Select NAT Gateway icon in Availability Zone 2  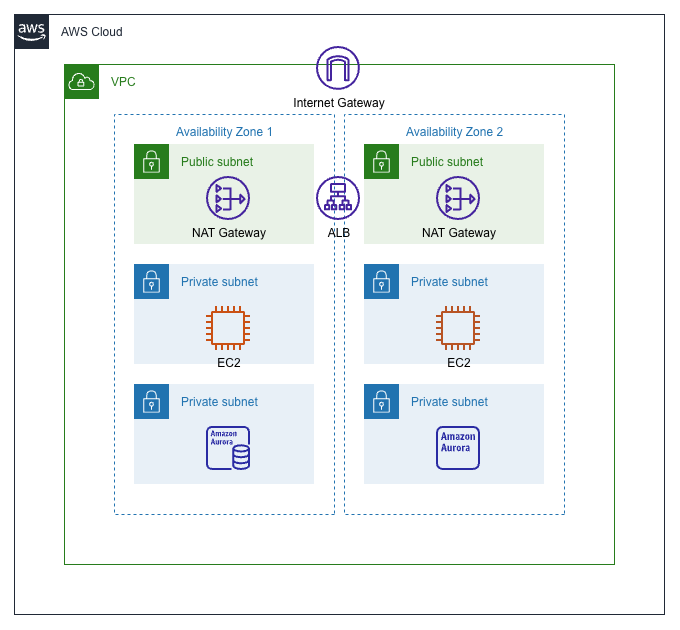point(458,198)
